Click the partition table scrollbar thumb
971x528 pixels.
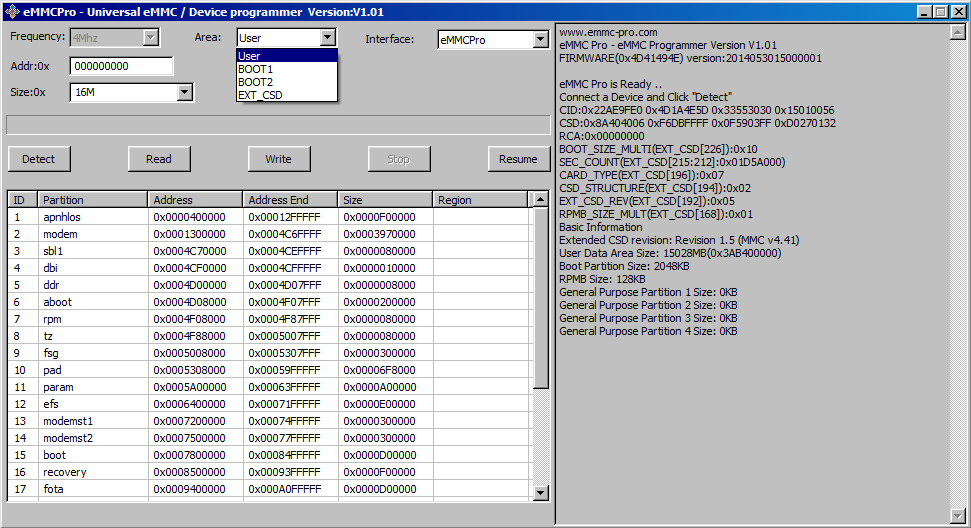pyautogui.click(x=541, y=298)
